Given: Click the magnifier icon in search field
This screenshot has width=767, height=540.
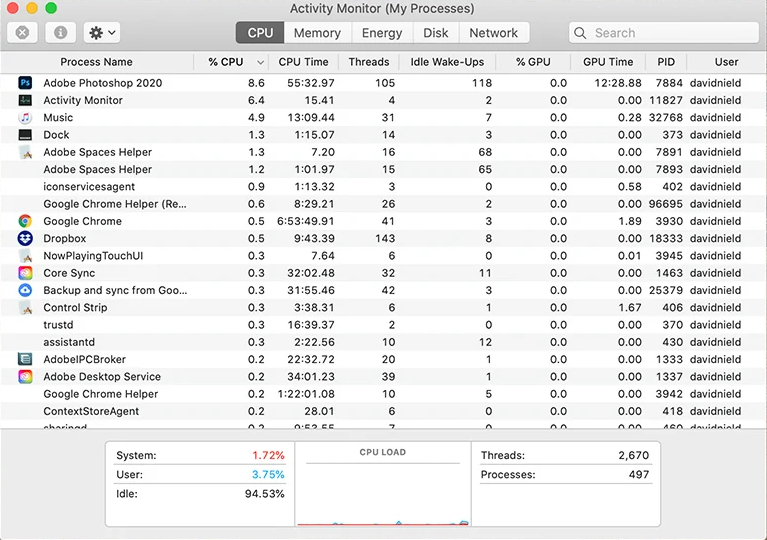Looking at the screenshot, I should click(580, 33).
